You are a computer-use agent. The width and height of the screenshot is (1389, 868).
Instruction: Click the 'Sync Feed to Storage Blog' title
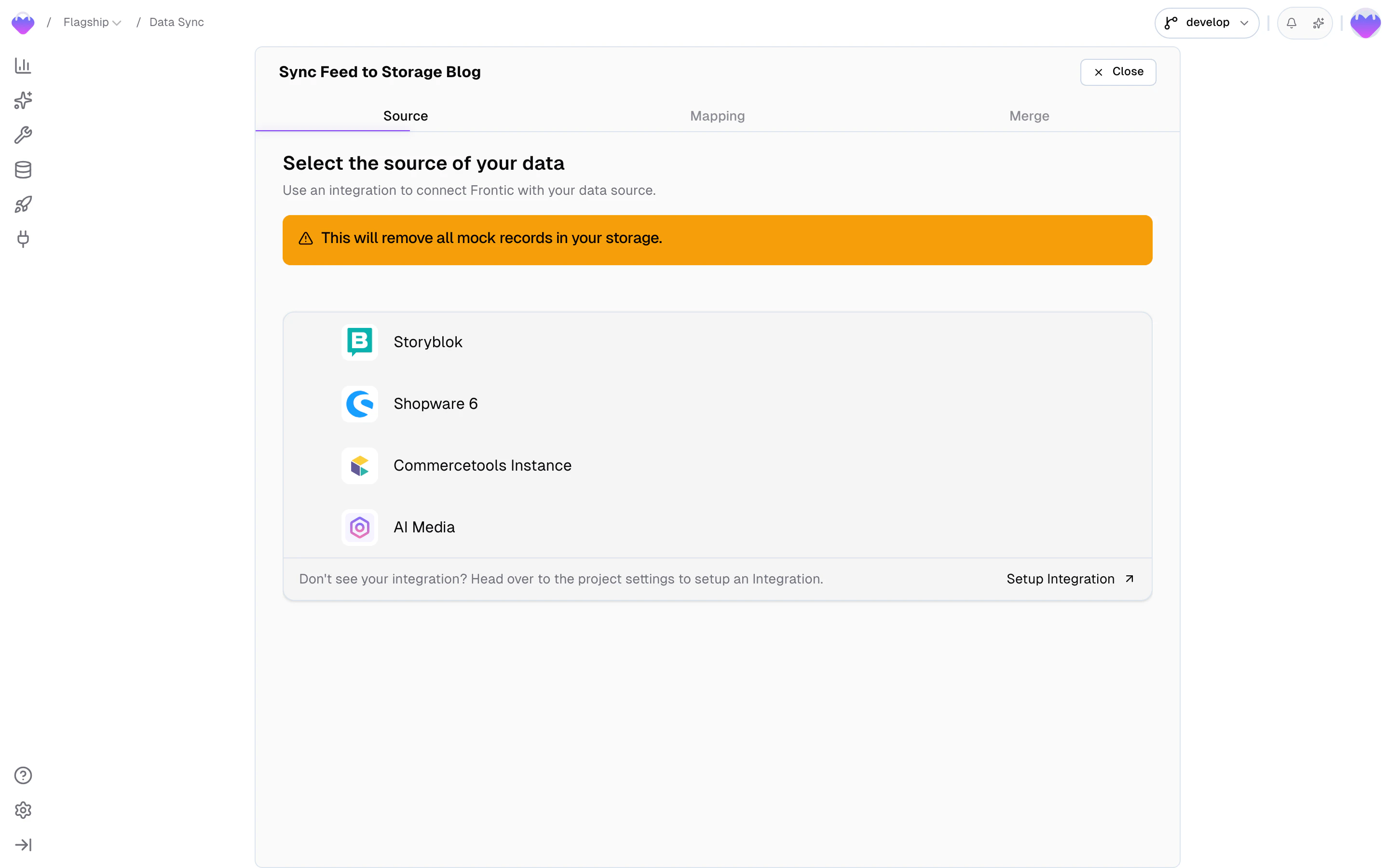coord(380,72)
